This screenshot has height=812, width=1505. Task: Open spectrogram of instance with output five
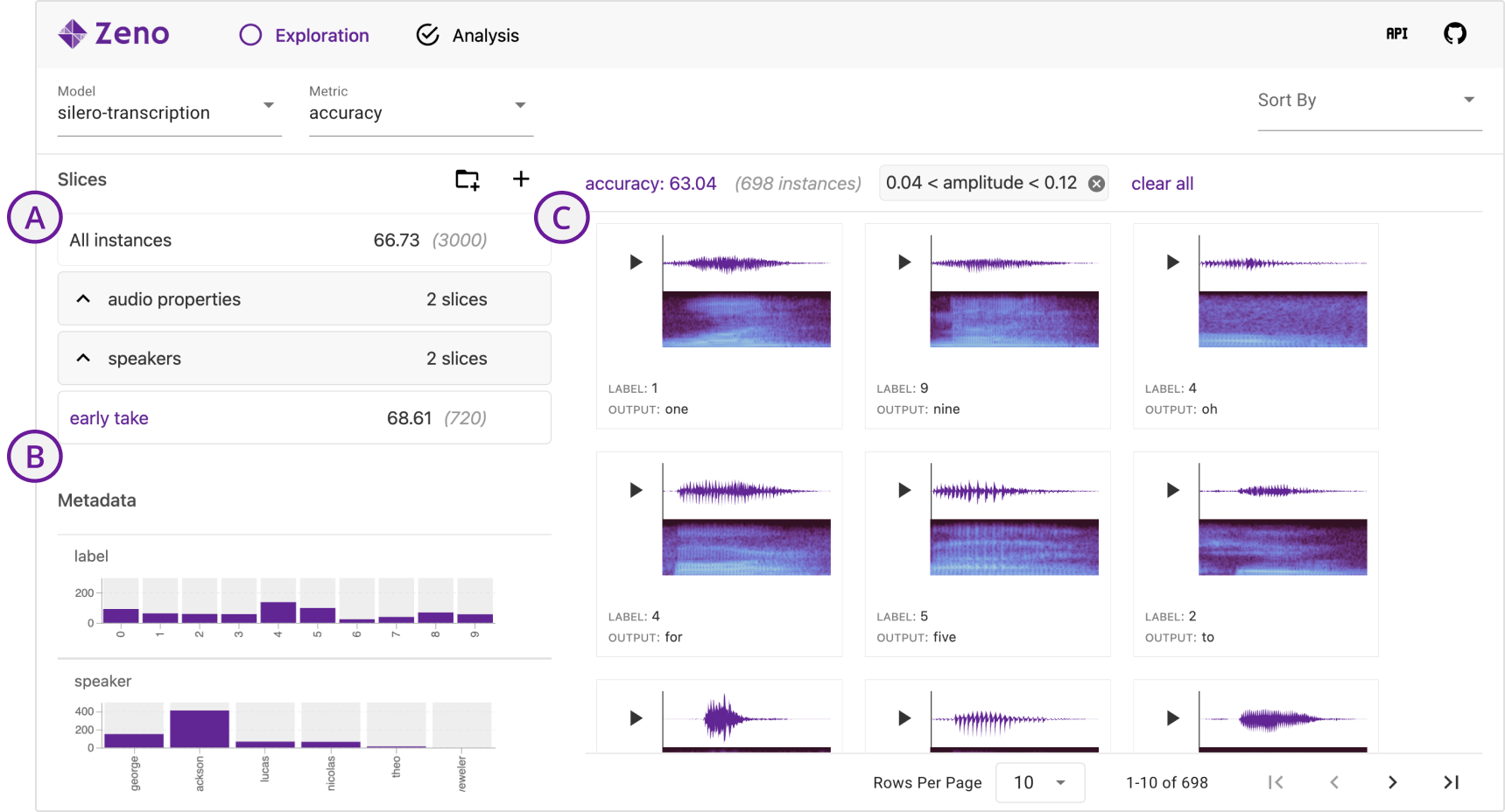coord(1014,548)
